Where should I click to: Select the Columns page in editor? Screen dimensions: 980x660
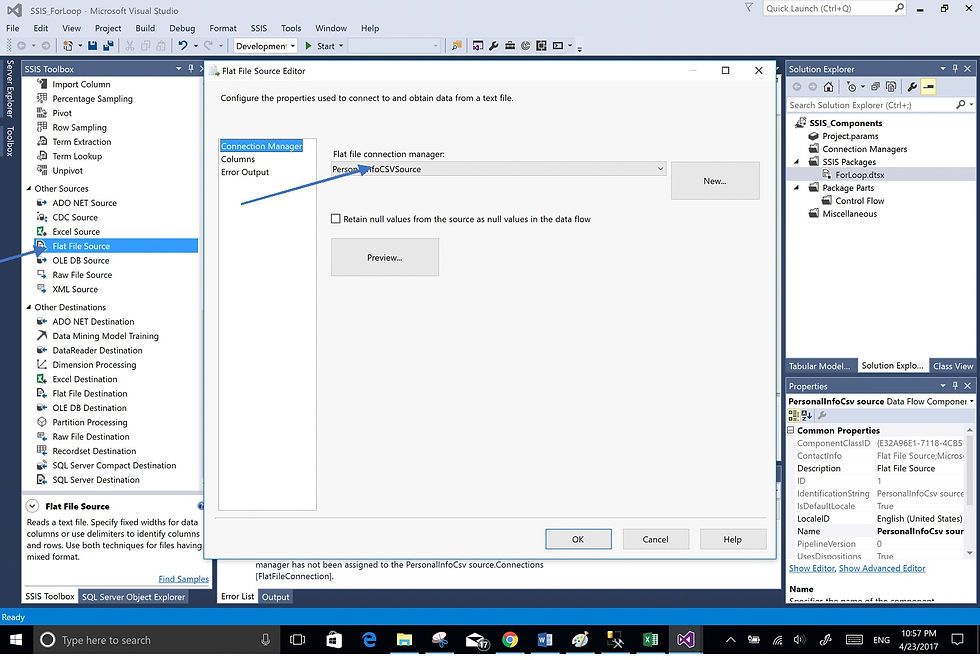[x=238, y=159]
